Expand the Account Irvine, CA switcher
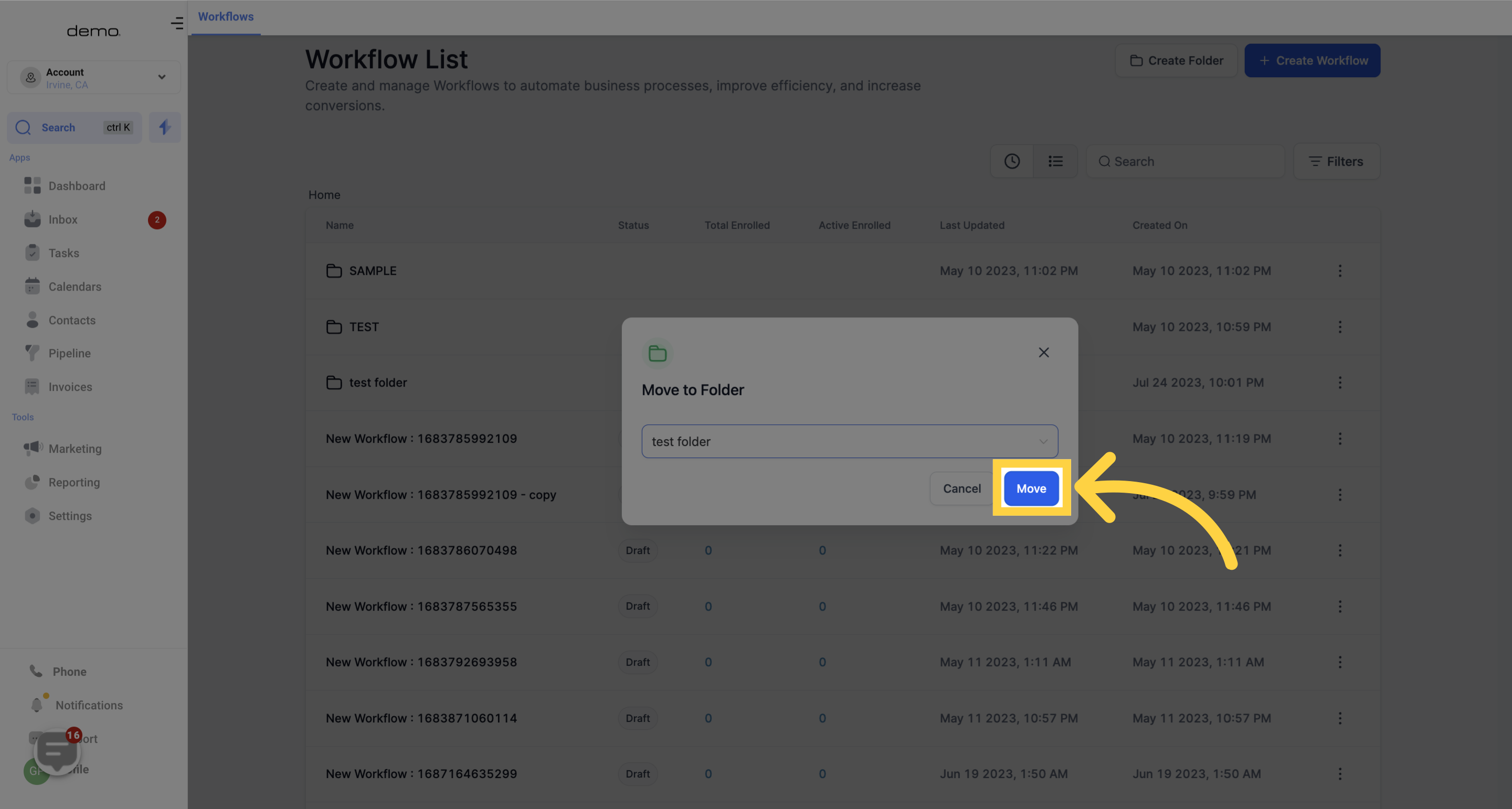Screen dimensions: 1512x809 pos(94,78)
